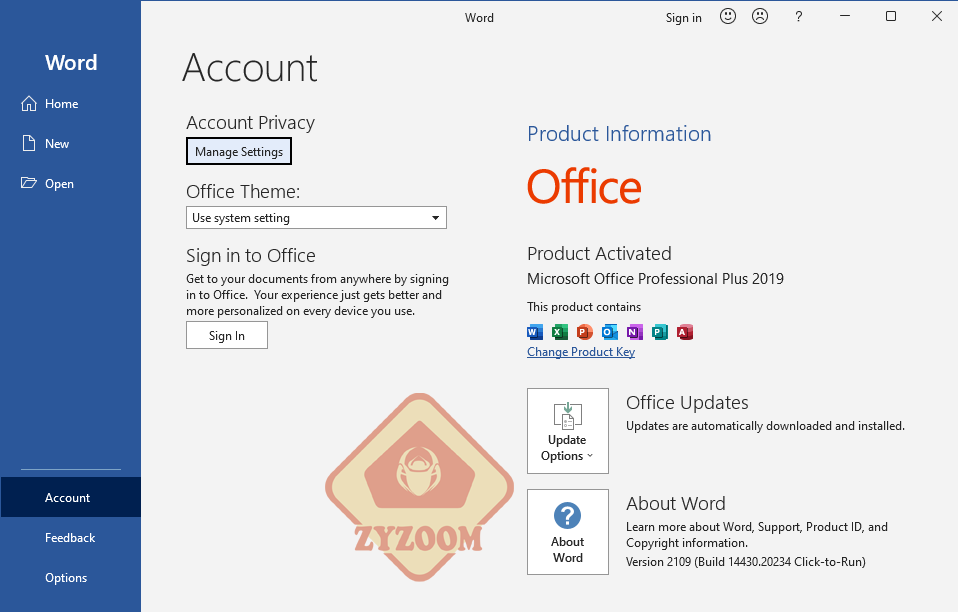This screenshot has height=612, width=958.
Task: Open the Office Theme dropdown
Action: coord(316,217)
